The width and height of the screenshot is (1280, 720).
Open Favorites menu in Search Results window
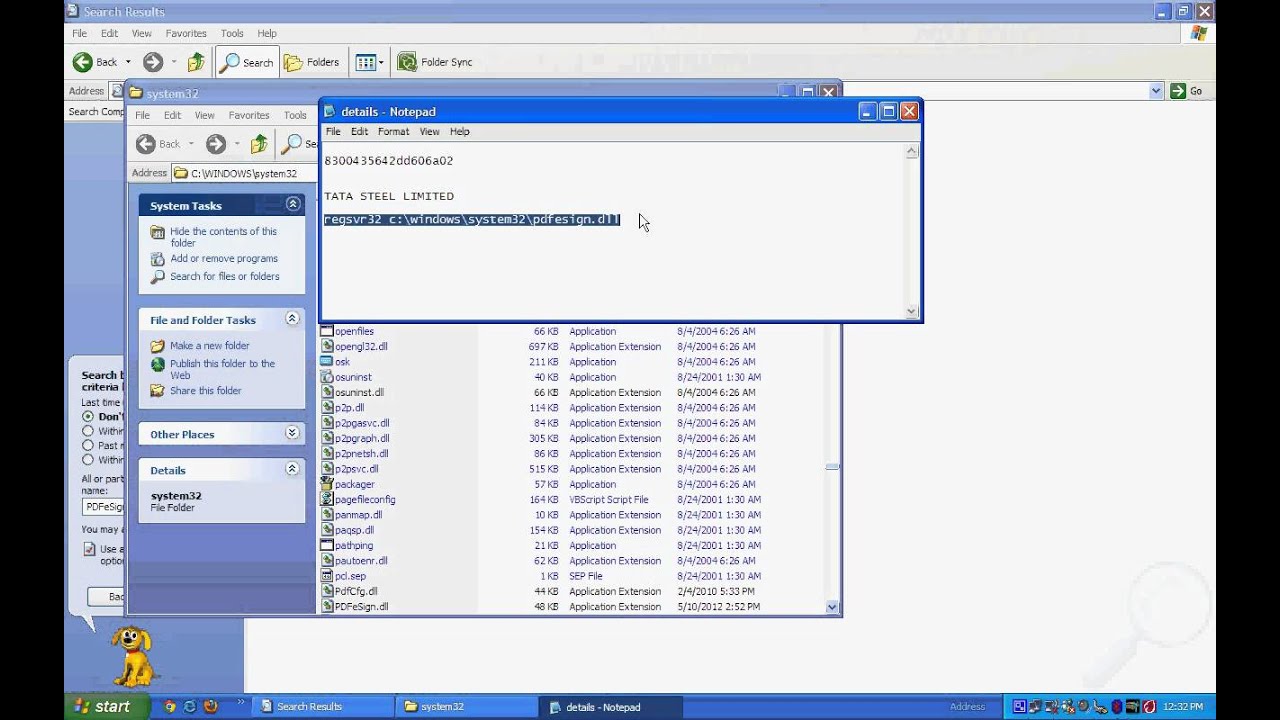[x=186, y=33]
